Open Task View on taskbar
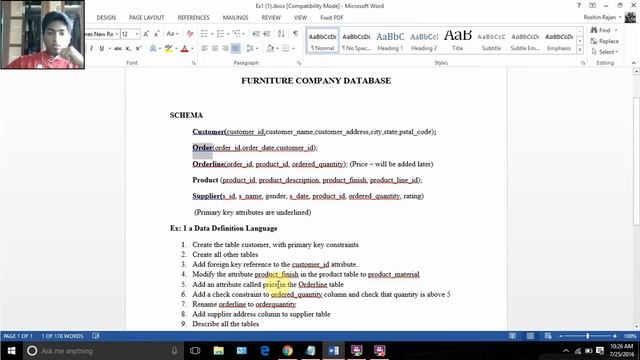 coord(195,351)
